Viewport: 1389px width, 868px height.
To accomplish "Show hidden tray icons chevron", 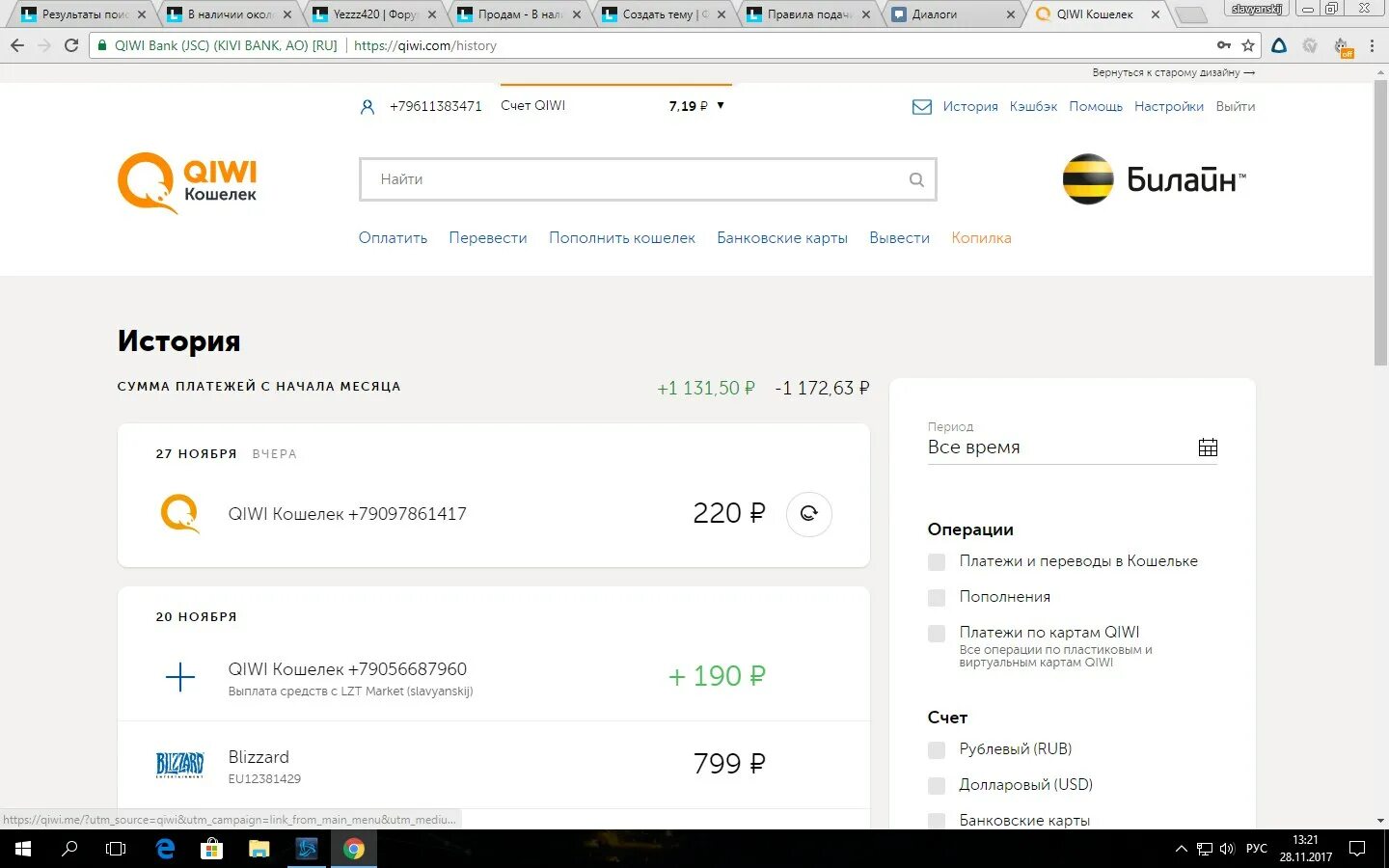I will point(1181,849).
